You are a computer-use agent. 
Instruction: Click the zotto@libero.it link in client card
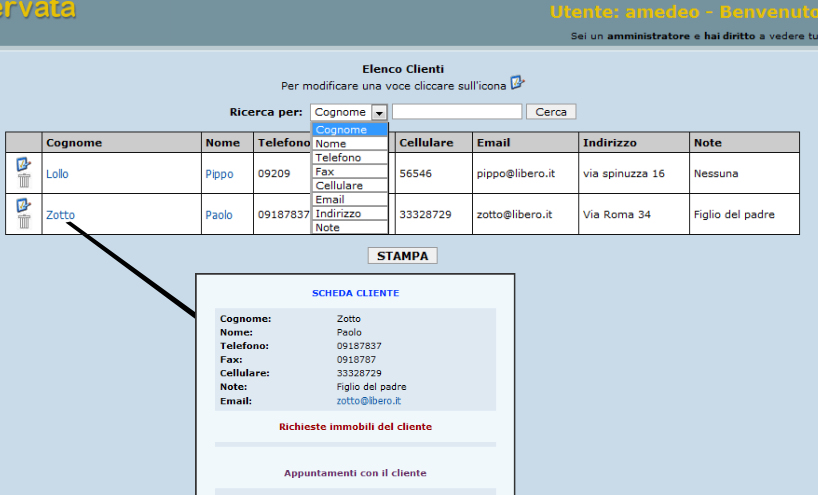tap(368, 401)
